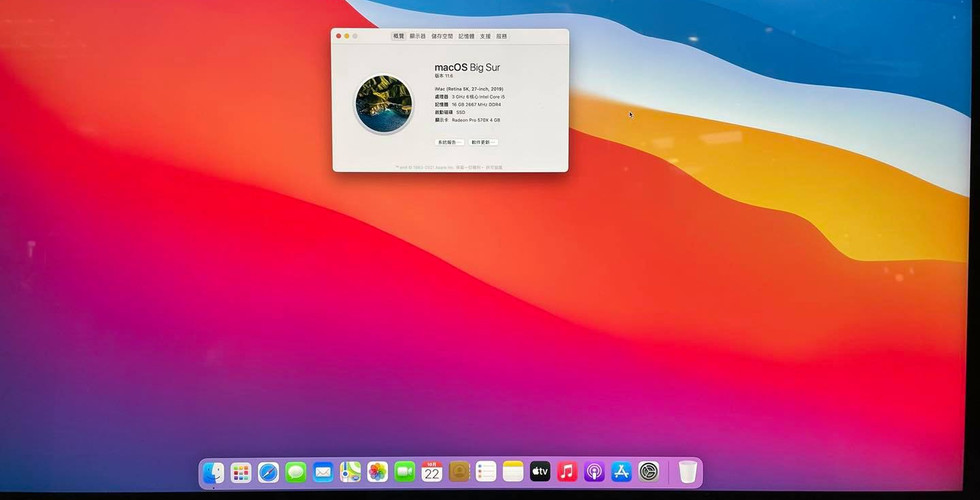Click the 16 GB 2667 MHz DDR4 text
980x500 pixels.
coord(476,104)
